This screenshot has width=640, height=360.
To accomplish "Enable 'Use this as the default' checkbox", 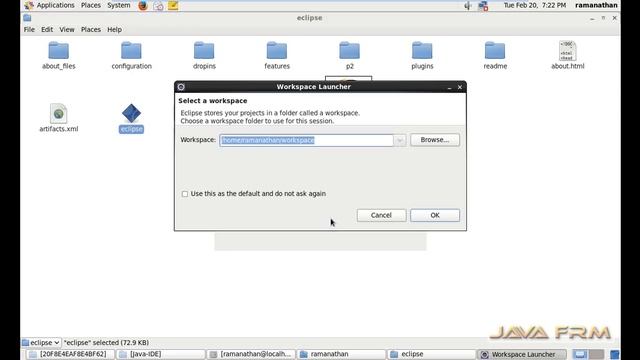I will tap(185, 194).
